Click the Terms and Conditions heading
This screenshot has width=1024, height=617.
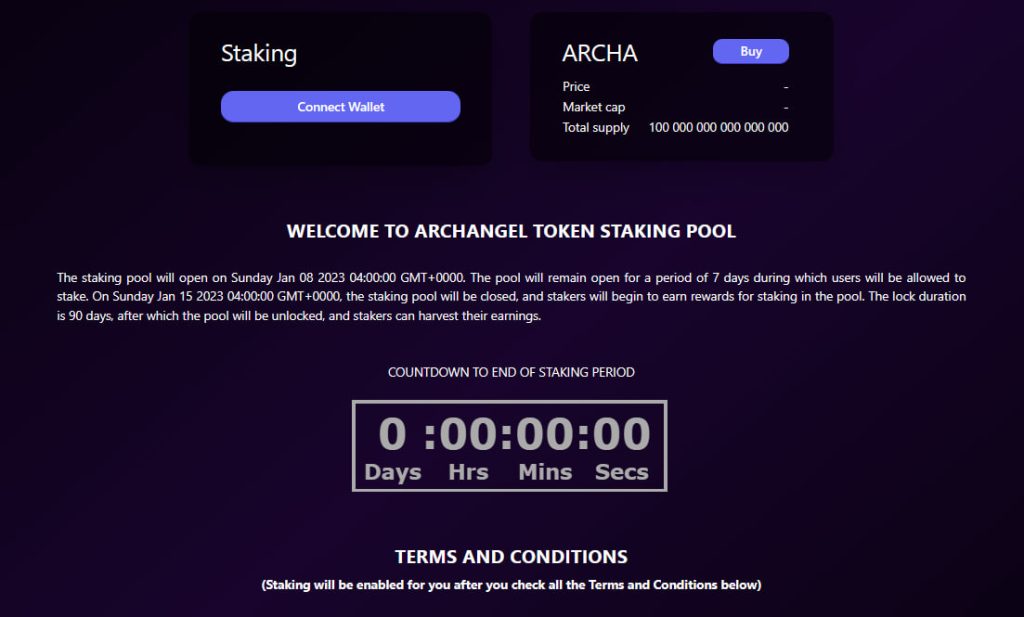[x=511, y=557]
